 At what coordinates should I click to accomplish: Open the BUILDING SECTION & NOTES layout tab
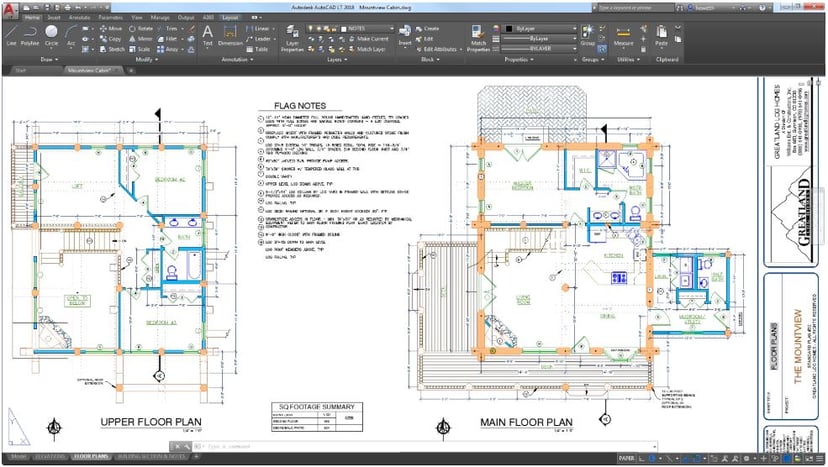tap(151, 456)
